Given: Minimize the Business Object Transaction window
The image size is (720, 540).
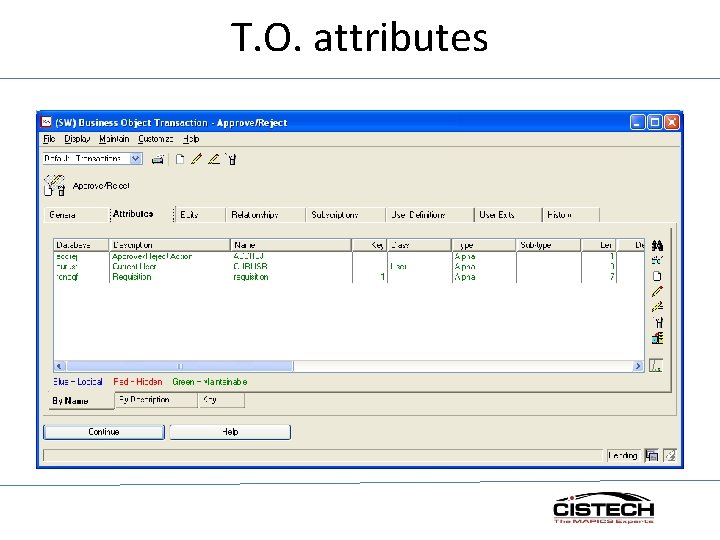Looking at the screenshot, I should click(x=637, y=122).
